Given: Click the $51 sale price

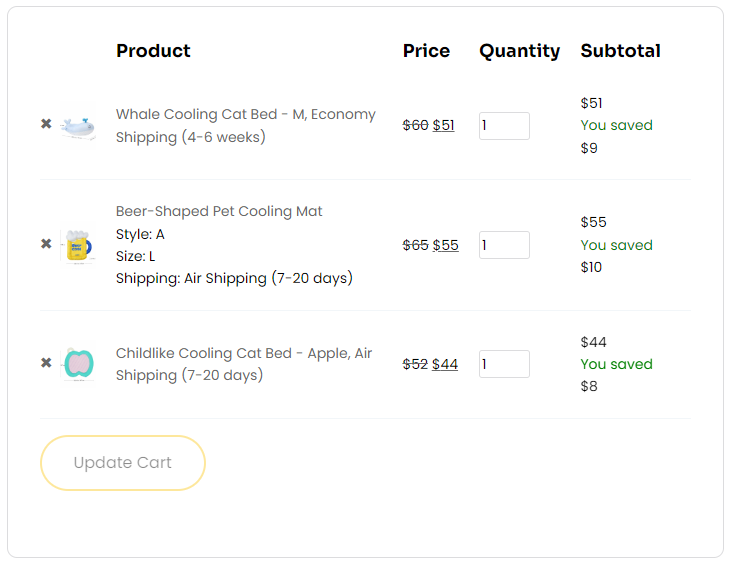Looking at the screenshot, I should pyautogui.click(x=443, y=125).
